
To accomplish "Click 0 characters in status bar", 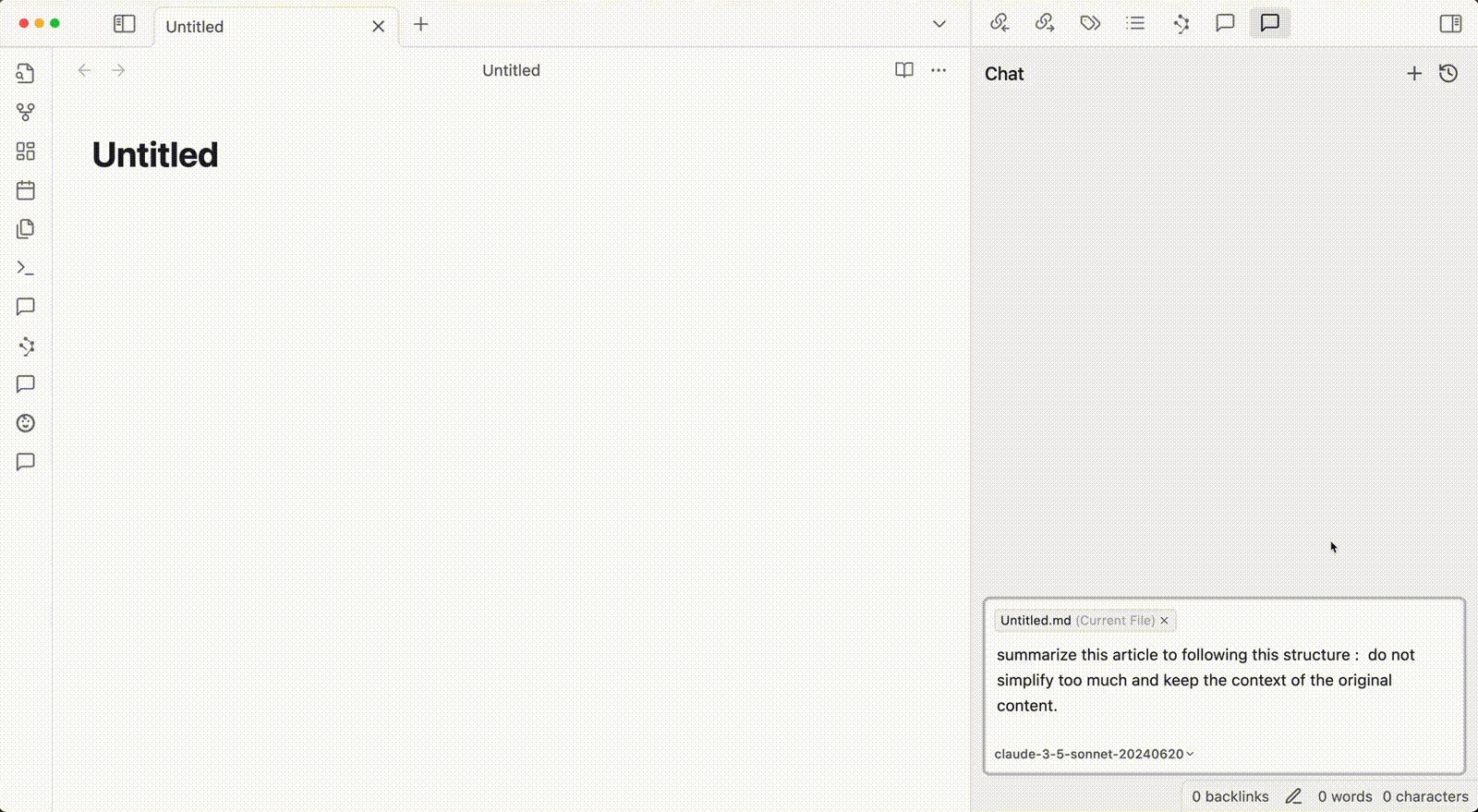I will (1424, 796).
